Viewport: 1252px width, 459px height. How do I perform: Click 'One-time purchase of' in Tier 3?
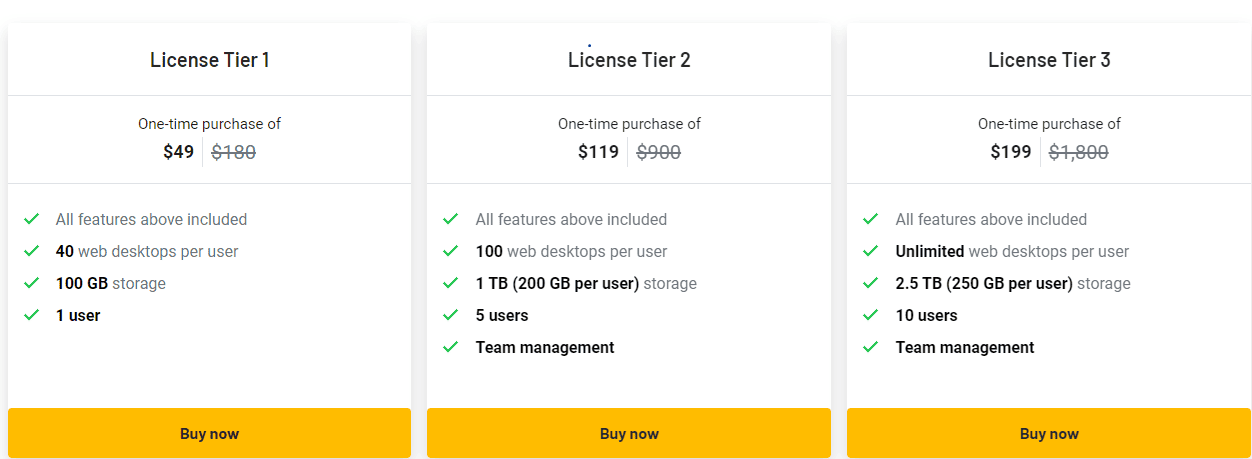[x=1049, y=124]
